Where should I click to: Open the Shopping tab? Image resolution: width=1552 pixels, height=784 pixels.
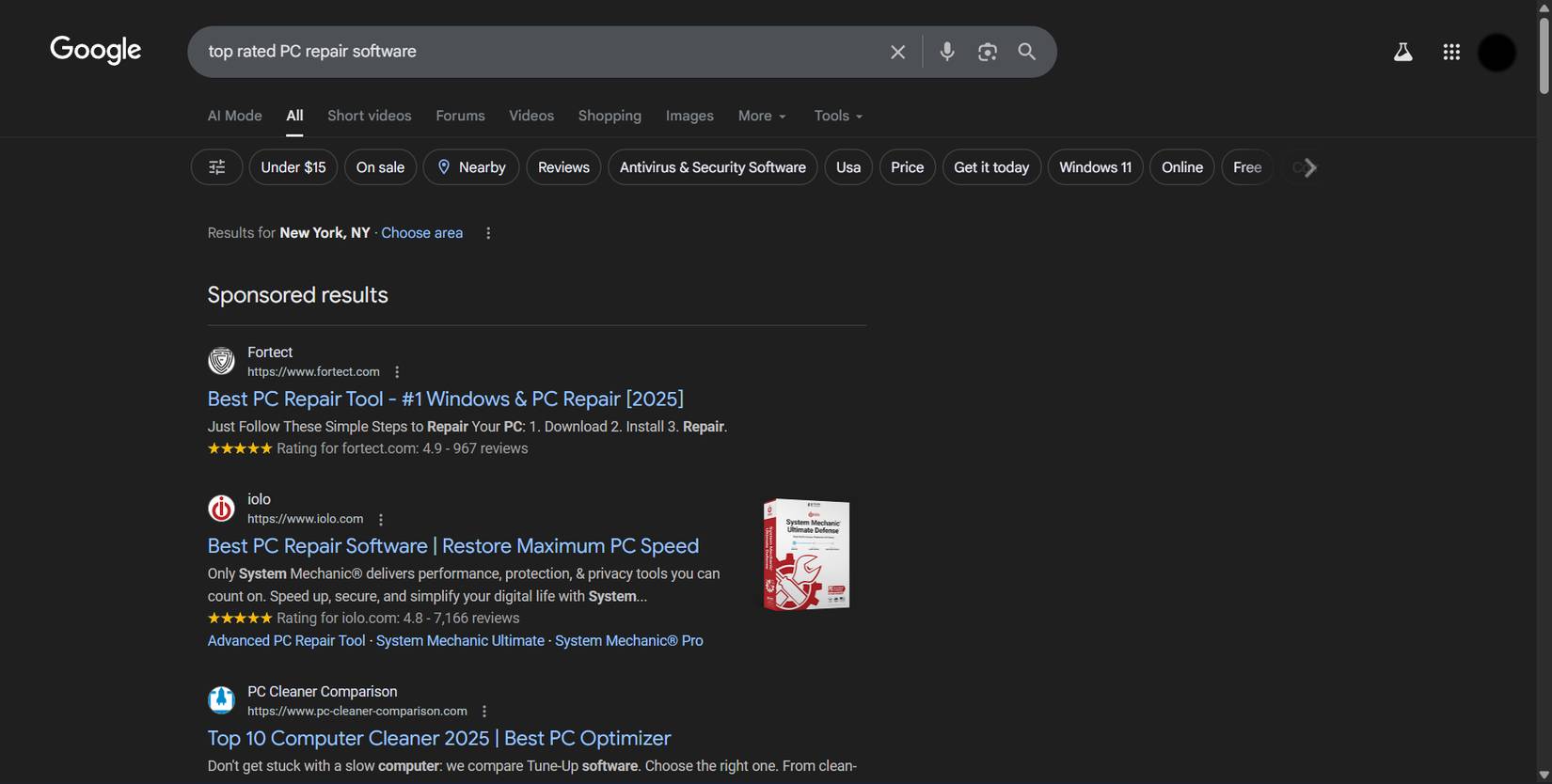tap(610, 116)
